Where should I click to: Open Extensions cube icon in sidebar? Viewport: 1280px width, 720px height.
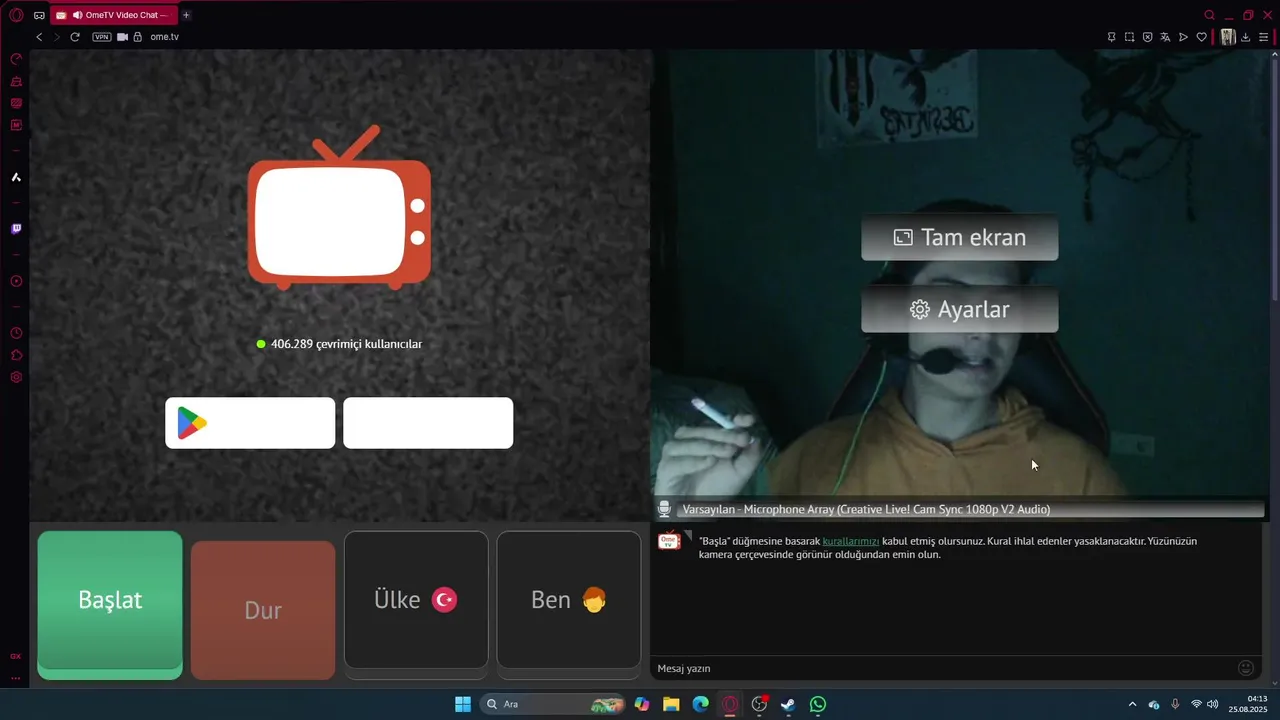(16, 355)
